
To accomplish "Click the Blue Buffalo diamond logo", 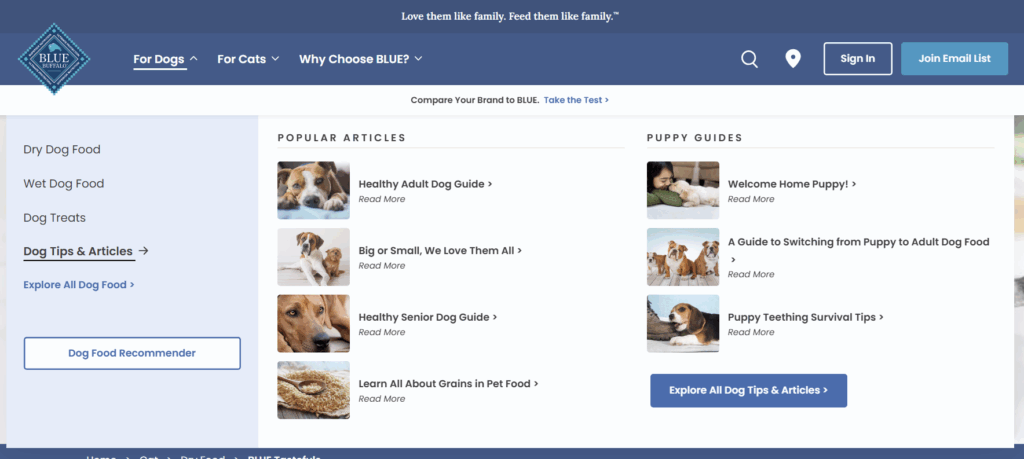I will 54,59.
